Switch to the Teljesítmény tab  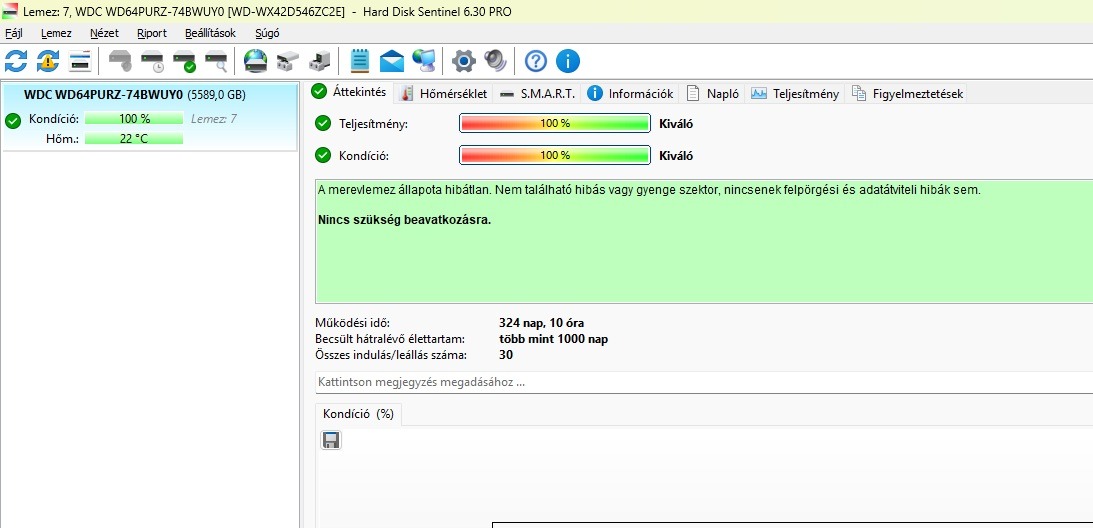point(795,93)
